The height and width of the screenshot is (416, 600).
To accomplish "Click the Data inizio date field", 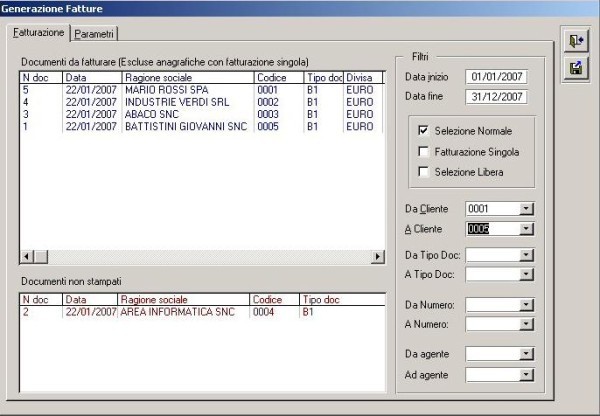I will click(496, 77).
